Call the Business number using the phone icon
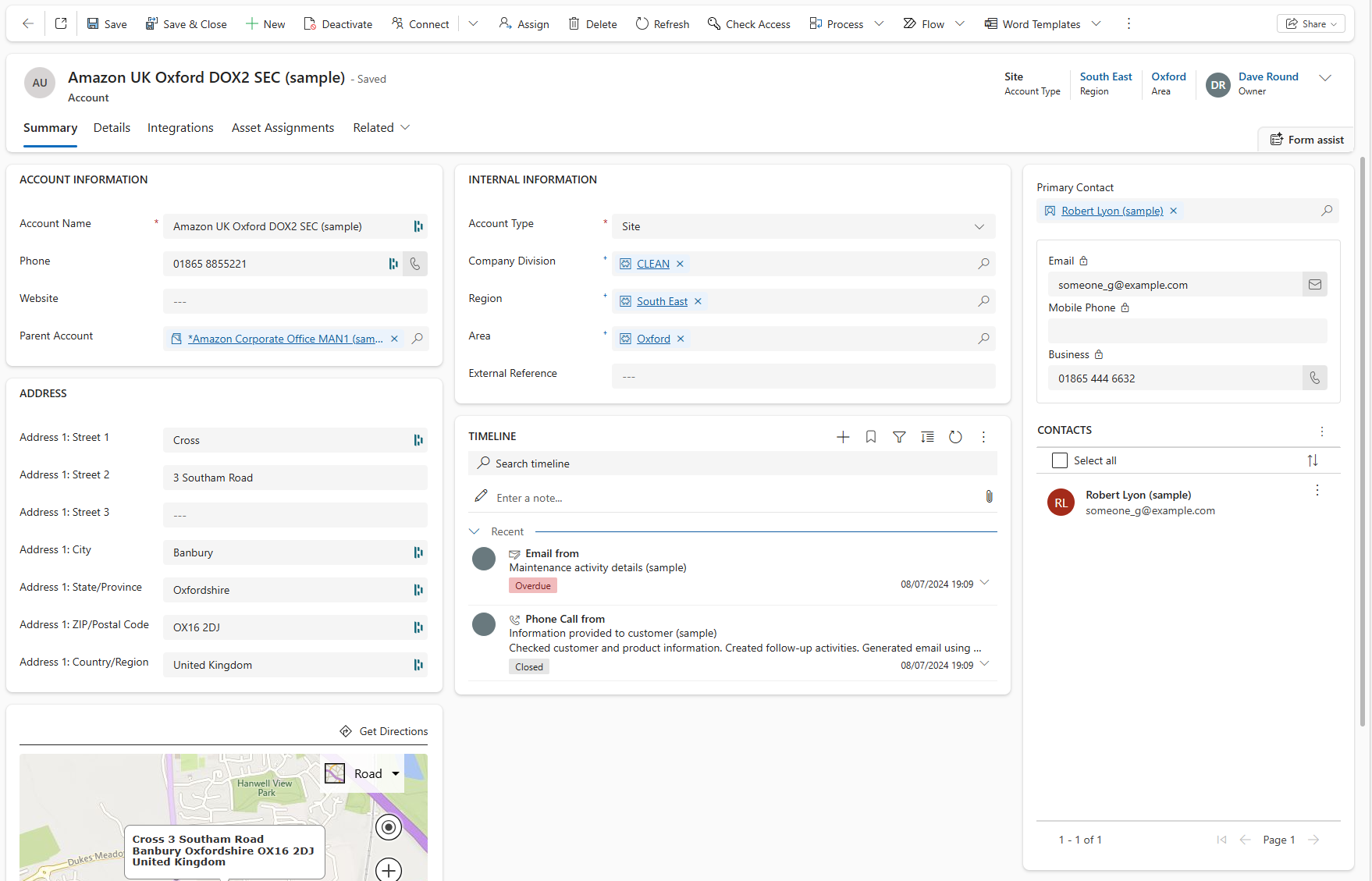The height and width of the screenshot is (881, 1372). [x=1315, y=378]
